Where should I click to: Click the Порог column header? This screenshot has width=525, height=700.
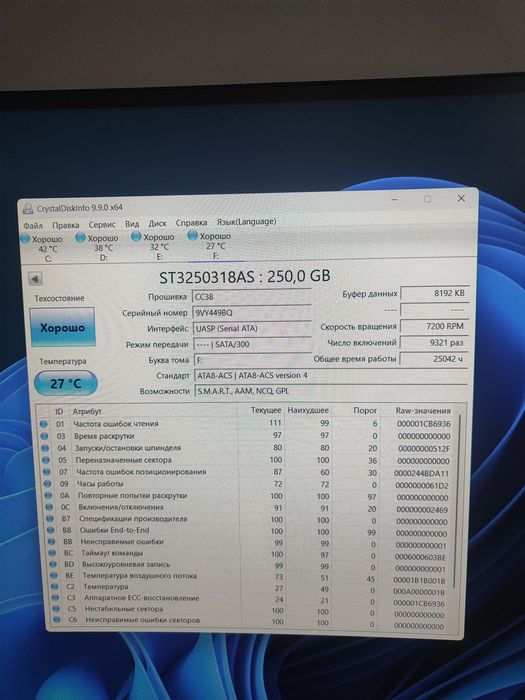[365, 410]
